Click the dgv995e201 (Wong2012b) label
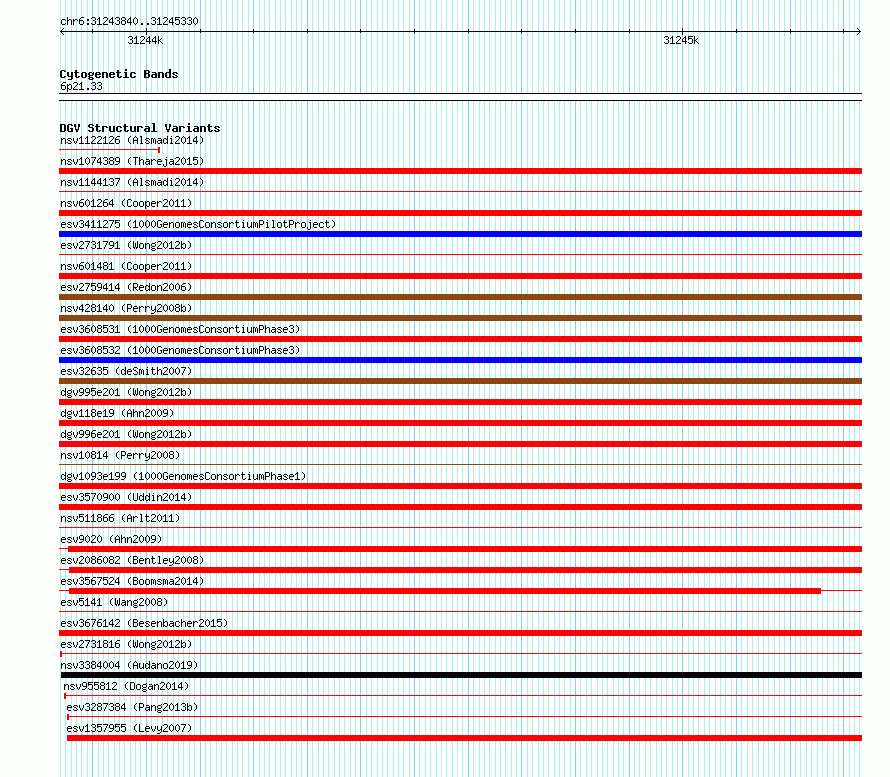 pyautogui.click(x=126, y=392)
